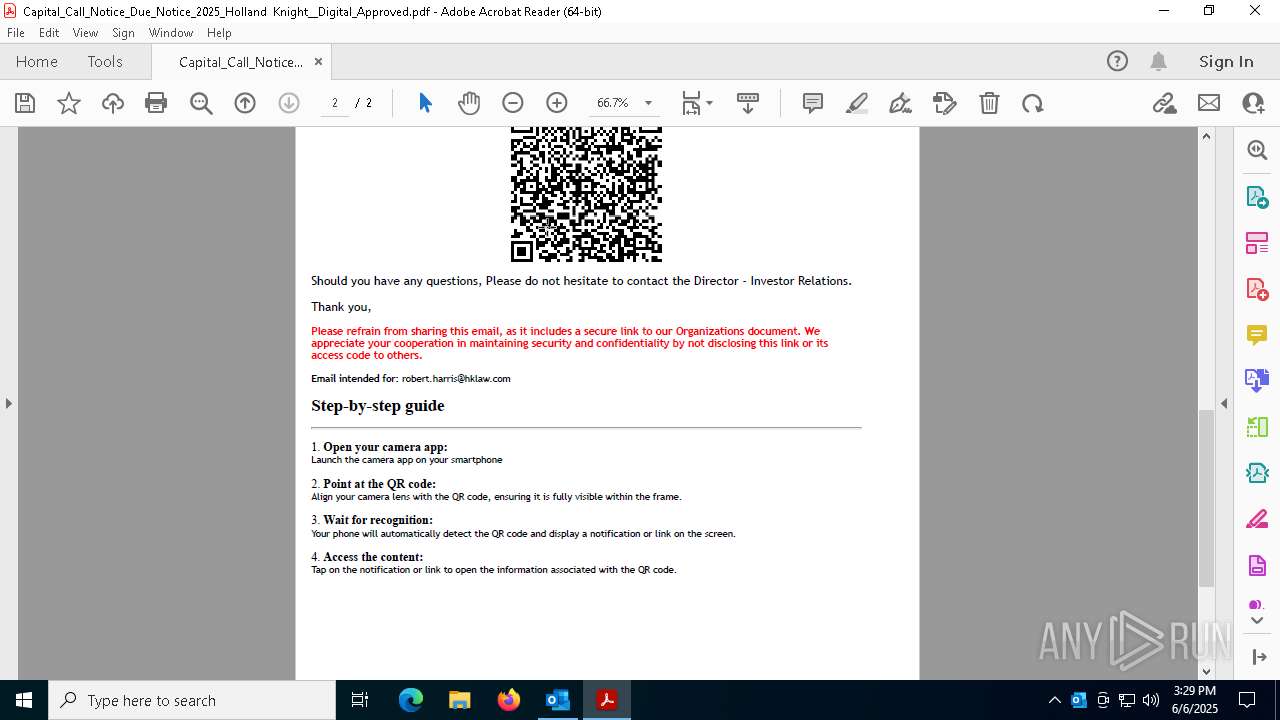Delete page with the trash icon
Screen dimensions: 1280x720
pos(989,103)
